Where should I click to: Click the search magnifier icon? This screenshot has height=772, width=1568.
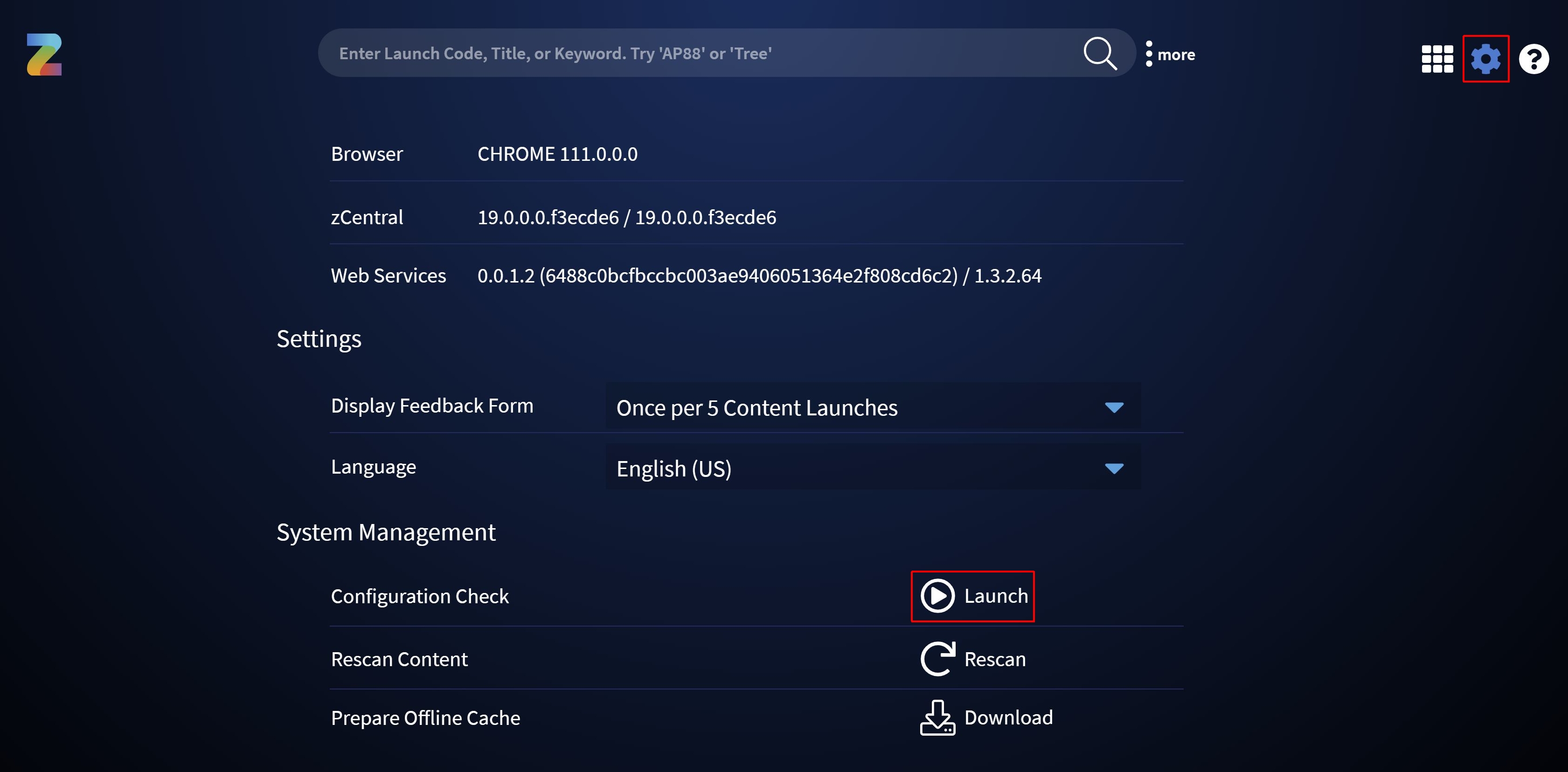(x=1101, y=53)
